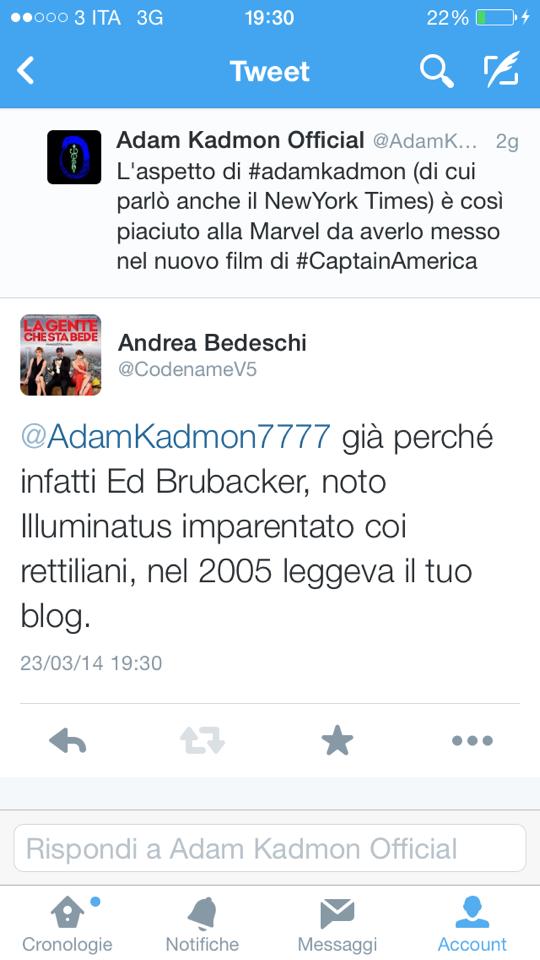Tap the Andrea Bedeschi name

tap(212, 343)
